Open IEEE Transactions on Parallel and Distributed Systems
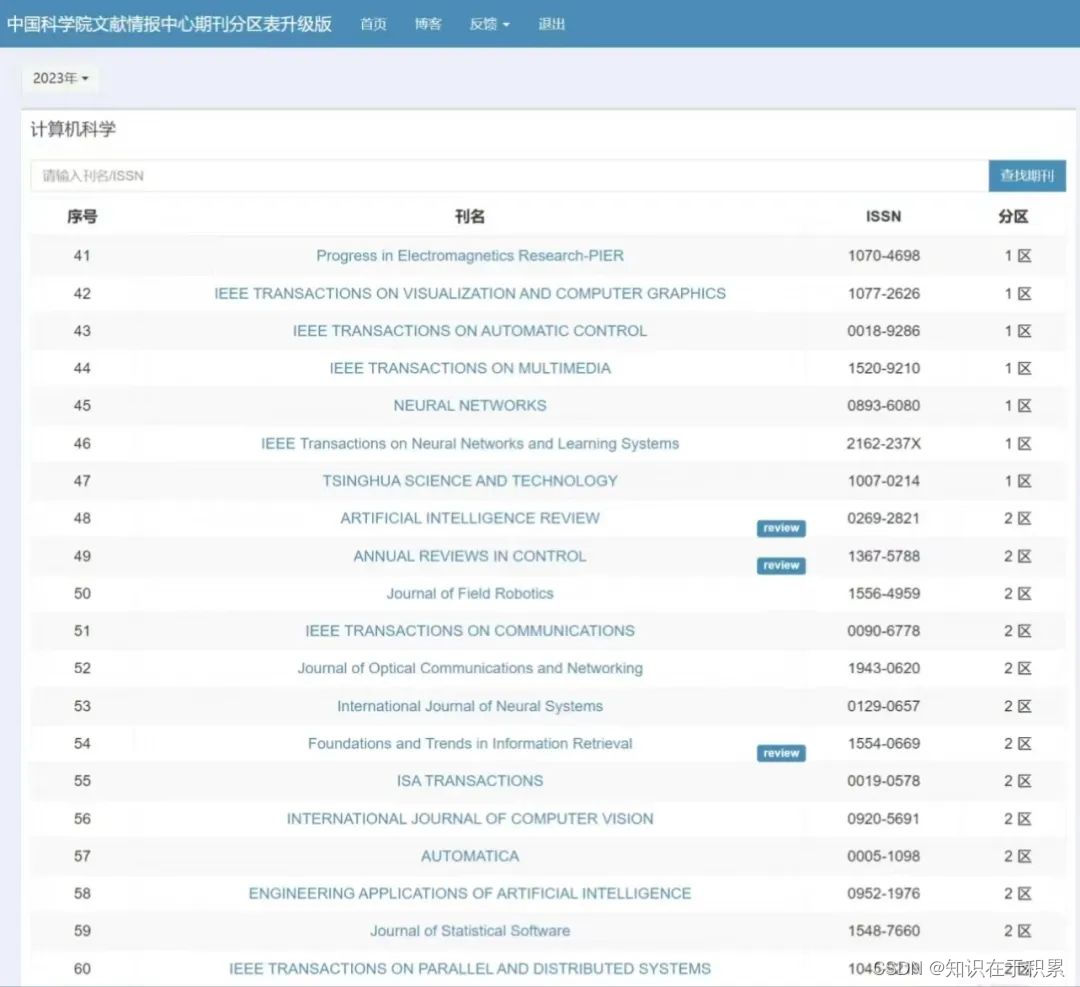 click(470, 968)
